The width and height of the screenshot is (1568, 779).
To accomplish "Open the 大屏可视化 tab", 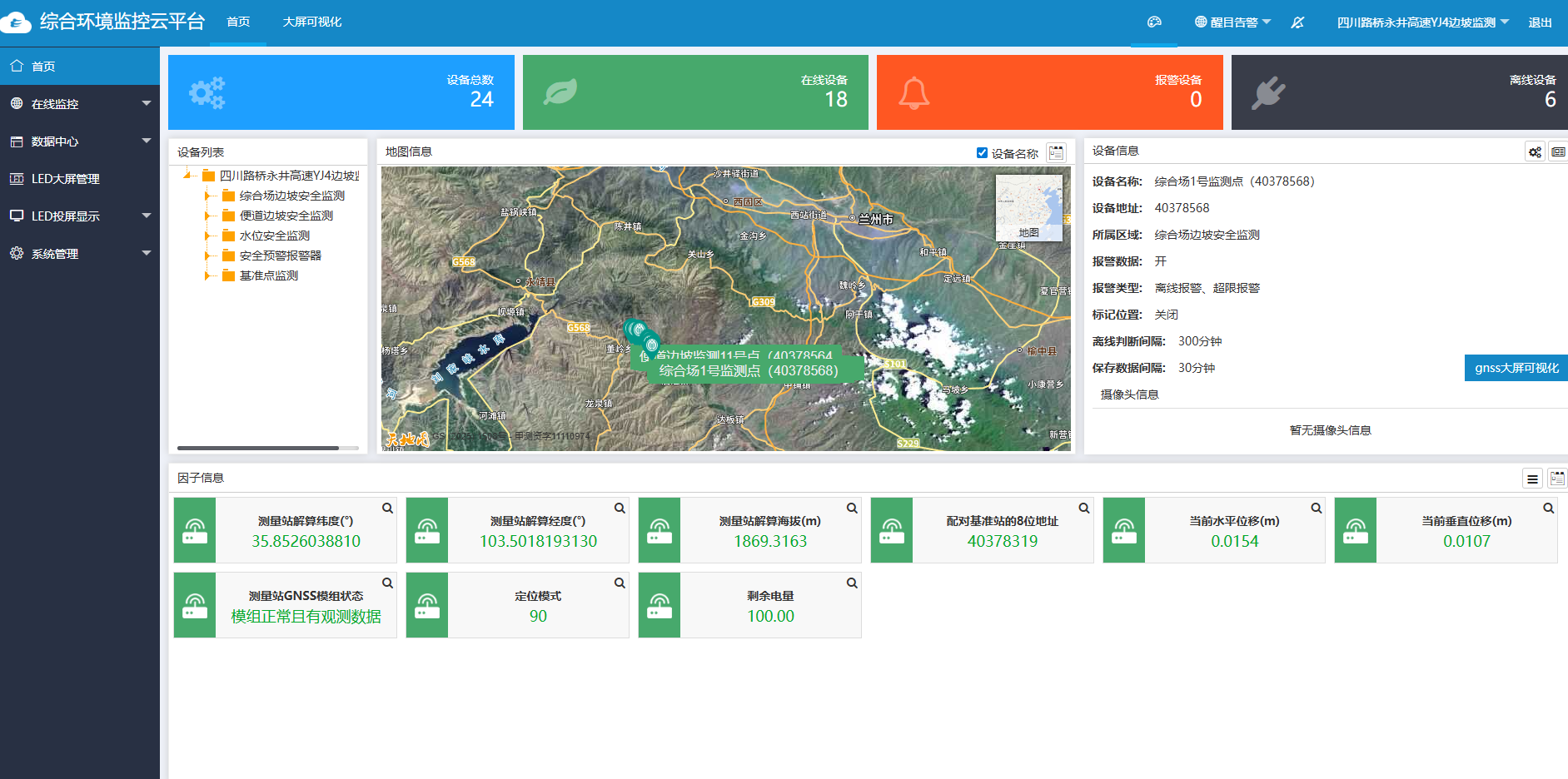I will click(x=311, y=22).
